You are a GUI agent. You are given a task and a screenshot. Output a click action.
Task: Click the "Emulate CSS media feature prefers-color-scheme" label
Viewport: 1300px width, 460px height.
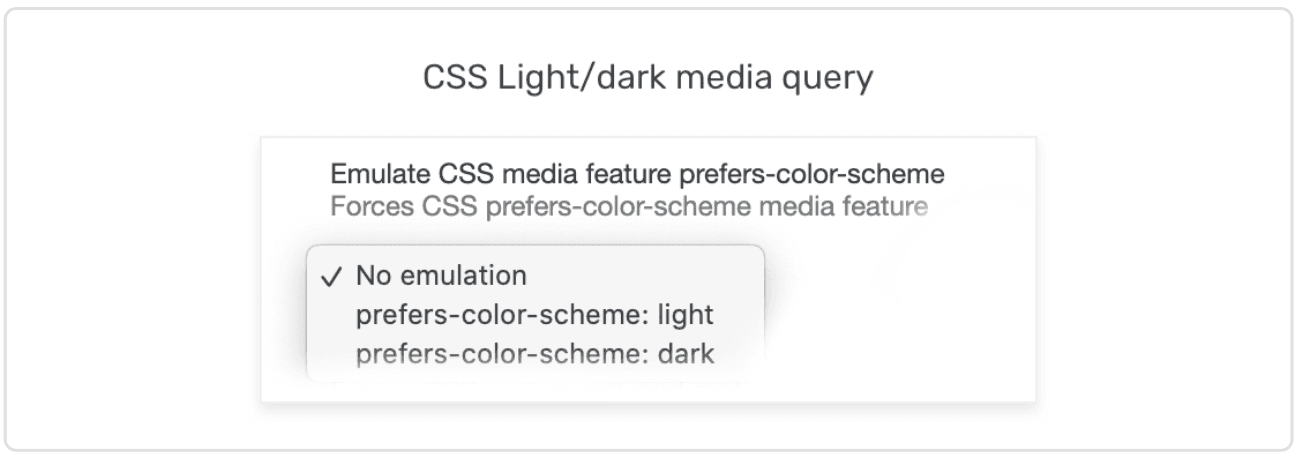638,175
